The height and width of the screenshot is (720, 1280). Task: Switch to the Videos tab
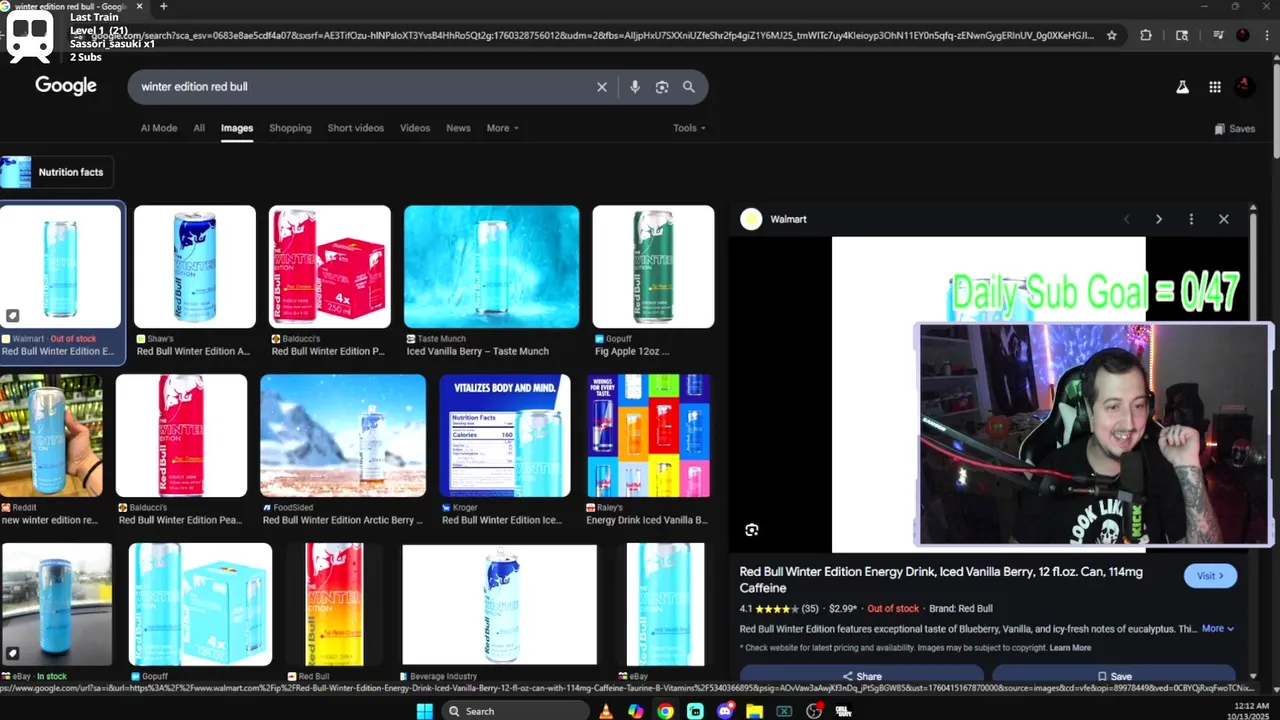point(415,128)
